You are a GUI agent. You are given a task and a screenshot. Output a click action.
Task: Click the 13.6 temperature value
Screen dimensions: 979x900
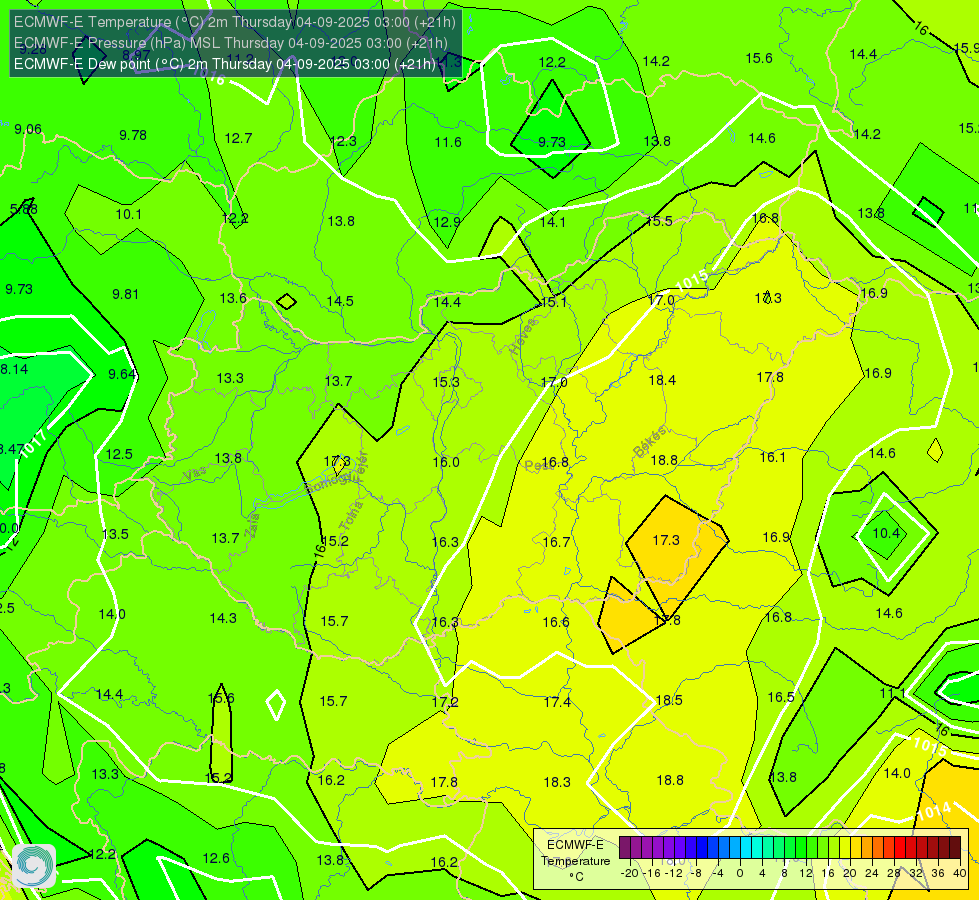click(233, 298)
